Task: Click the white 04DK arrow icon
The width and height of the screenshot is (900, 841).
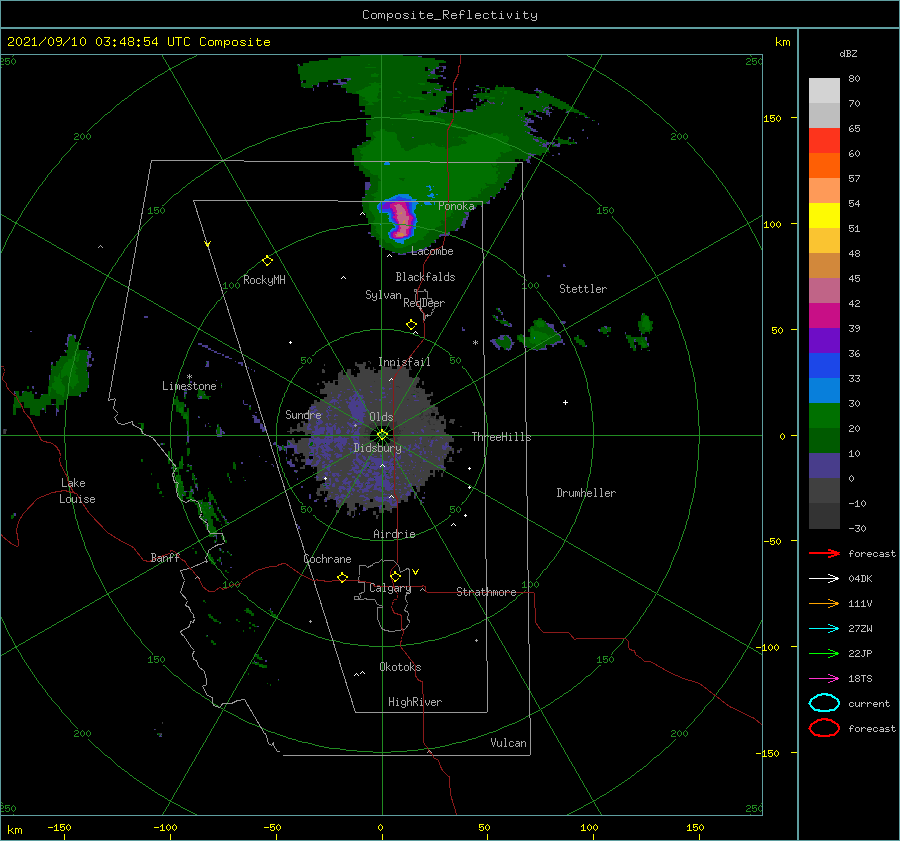Action: pyautogui.click(x=824, y=578)
